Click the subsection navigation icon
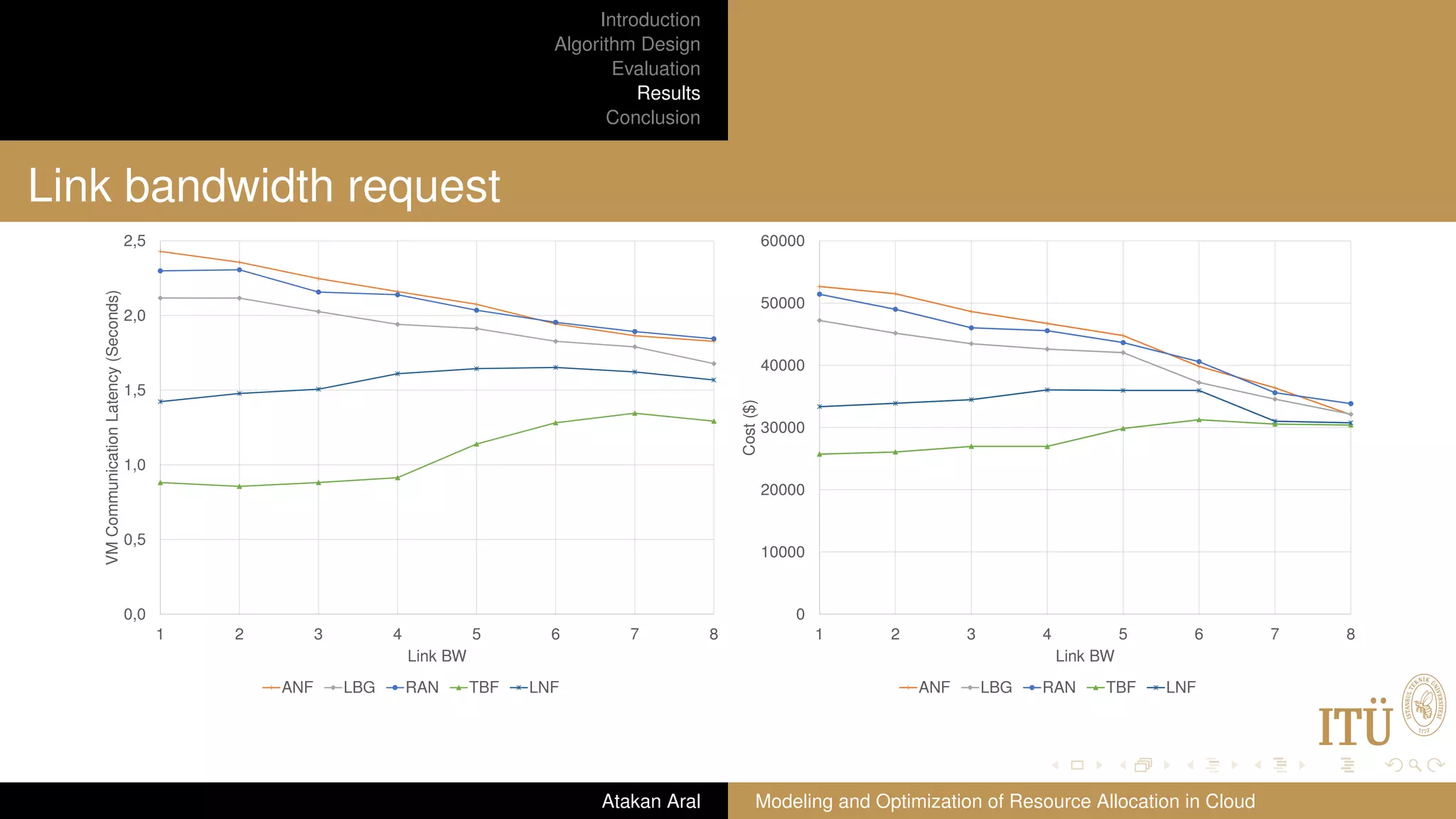 coord(1213,765)
